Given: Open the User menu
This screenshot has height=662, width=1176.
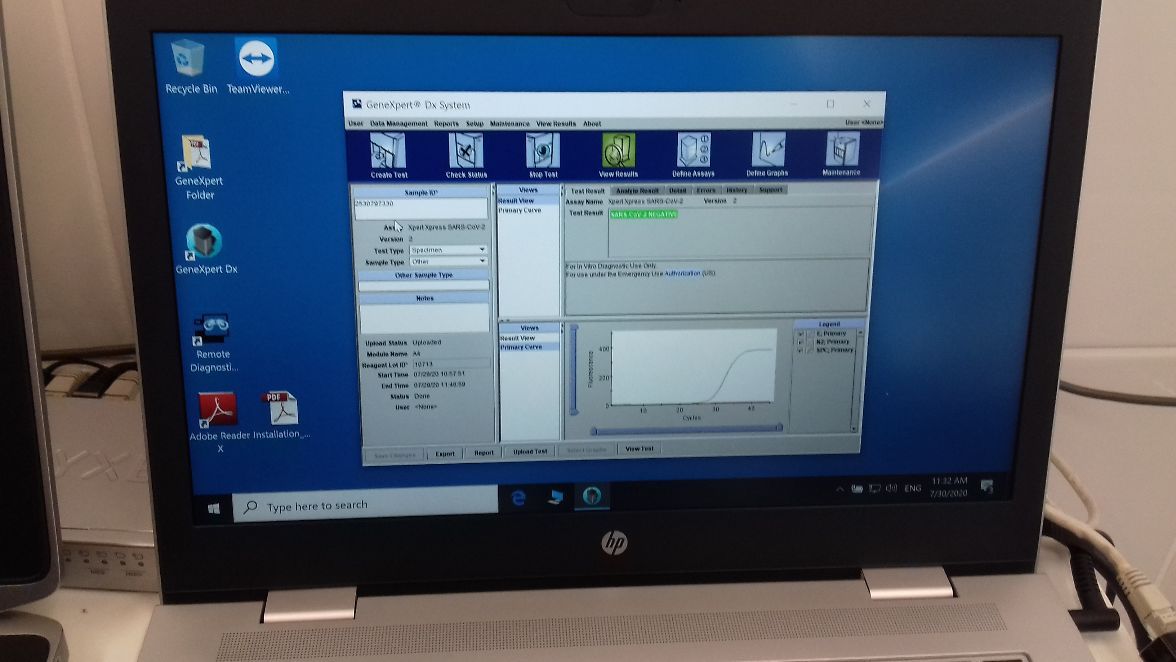Looking at the screenshot, I should [x=356, y=123].
